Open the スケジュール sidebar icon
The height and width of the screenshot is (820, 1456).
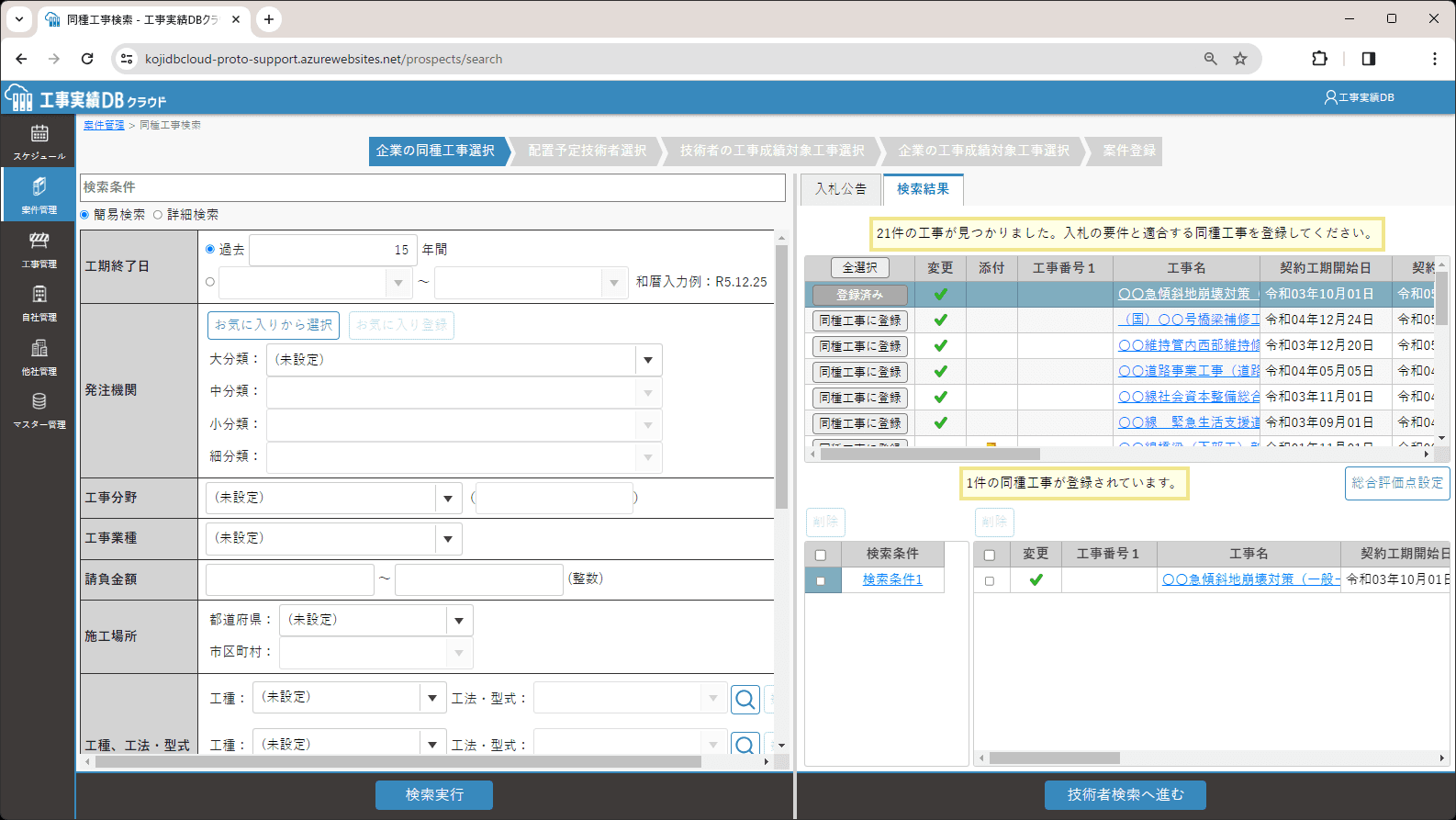tap(39, 140)
